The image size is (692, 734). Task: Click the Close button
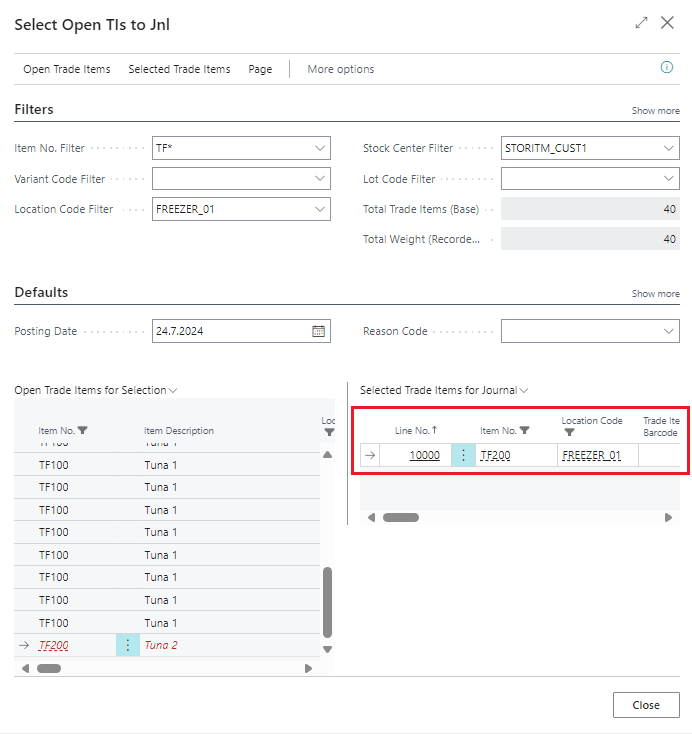point(645,705)
